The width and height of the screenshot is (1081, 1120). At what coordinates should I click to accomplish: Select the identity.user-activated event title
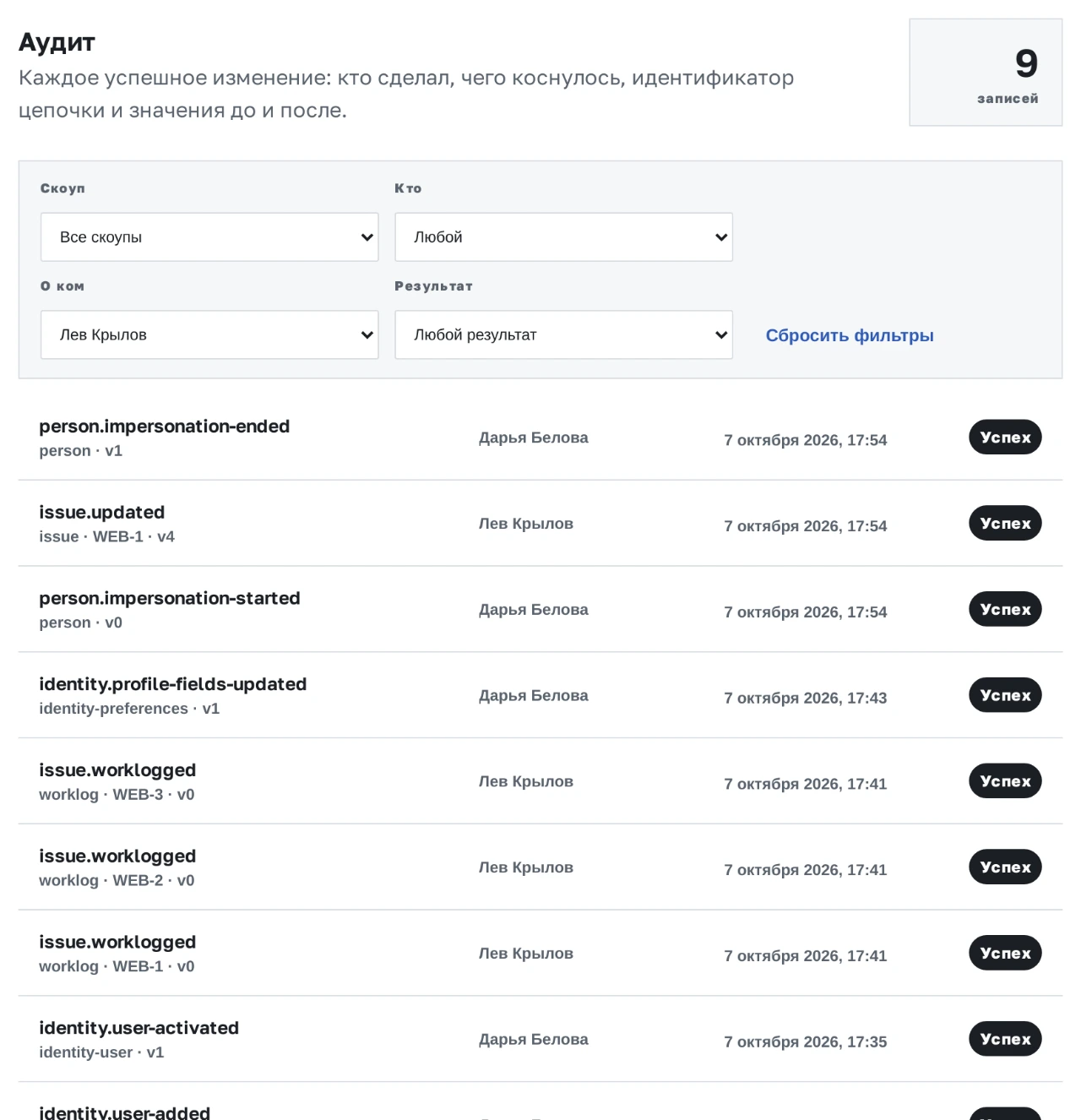click(139, 1028)
